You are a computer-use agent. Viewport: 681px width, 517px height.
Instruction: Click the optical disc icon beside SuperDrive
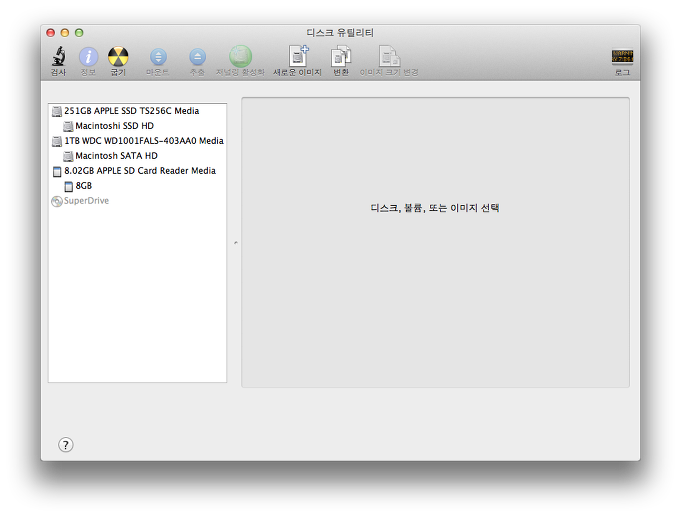click(57, 201)
